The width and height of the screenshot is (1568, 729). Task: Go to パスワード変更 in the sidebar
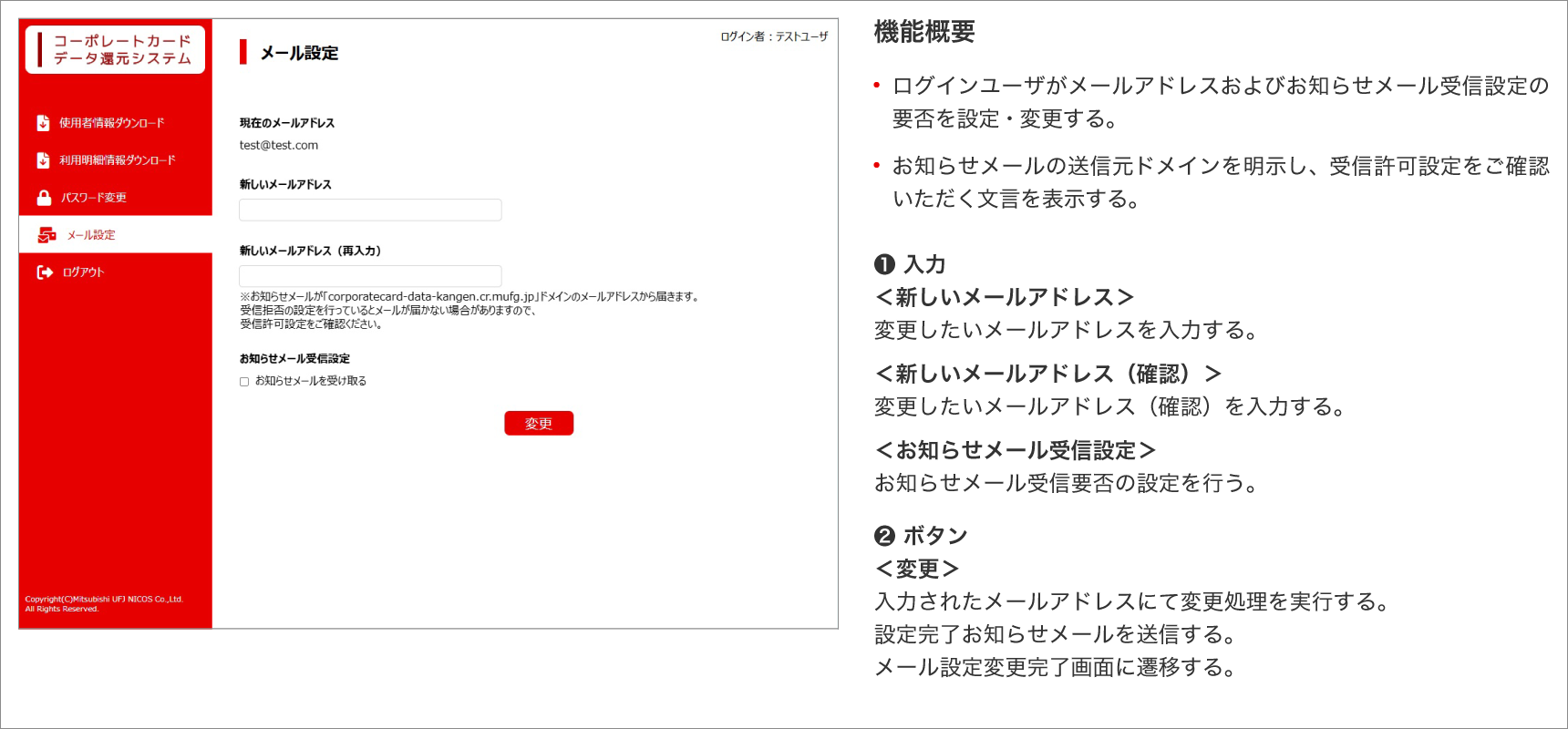tap(94, 198)
